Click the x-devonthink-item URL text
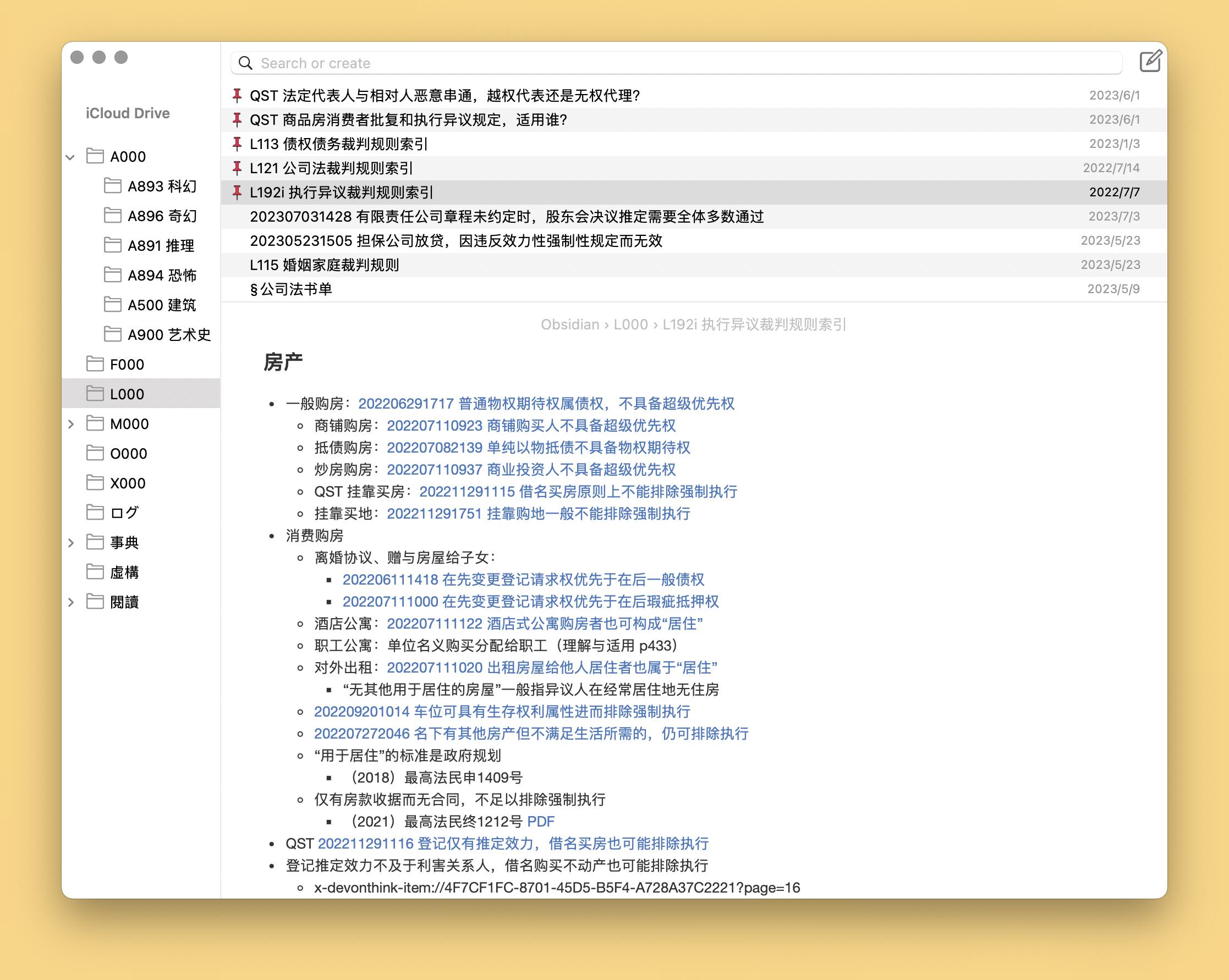The image size is (1229, 980). click(557, 888)
